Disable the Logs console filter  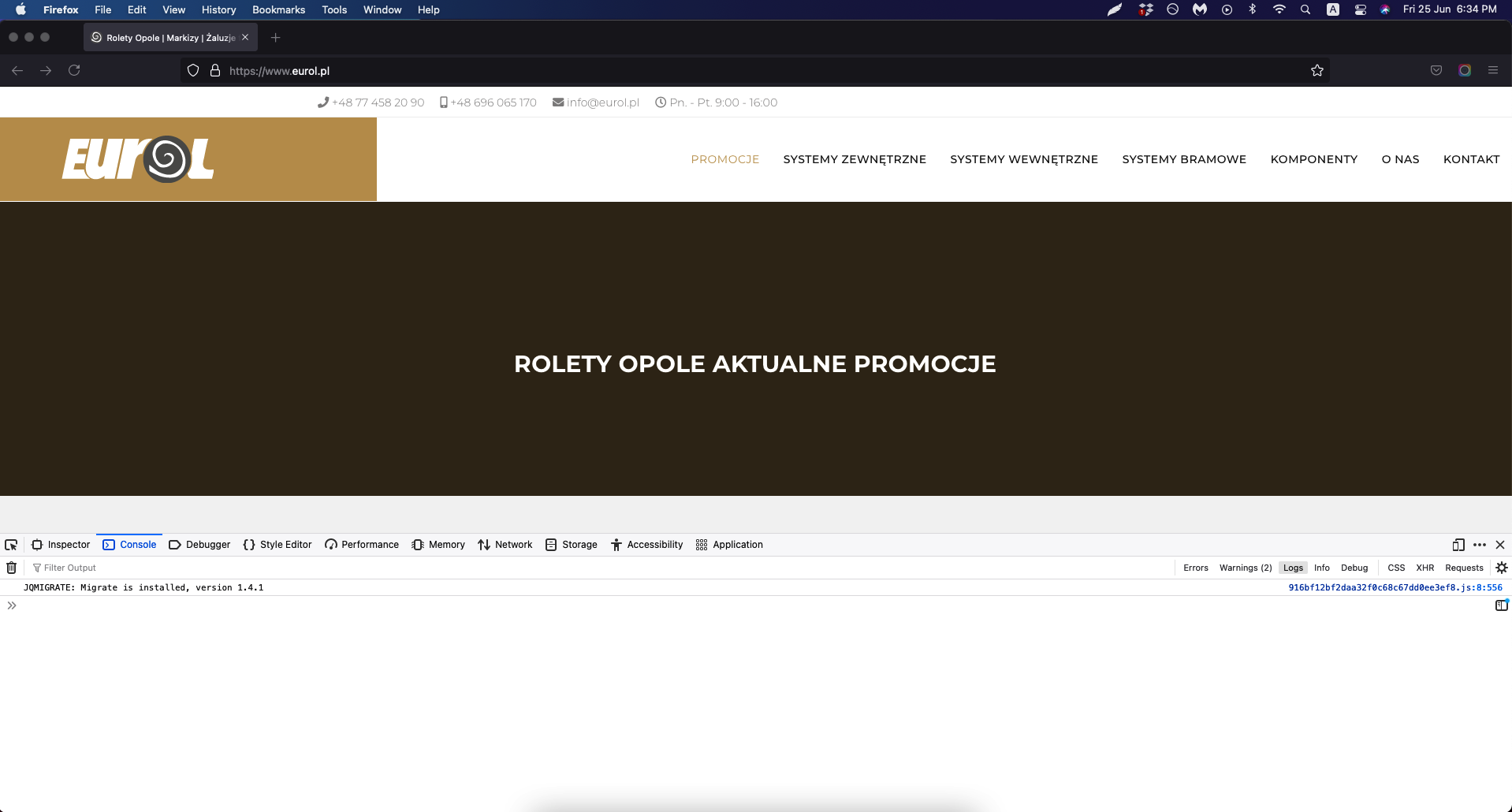pyautogui.click(x=1293, y=568)
